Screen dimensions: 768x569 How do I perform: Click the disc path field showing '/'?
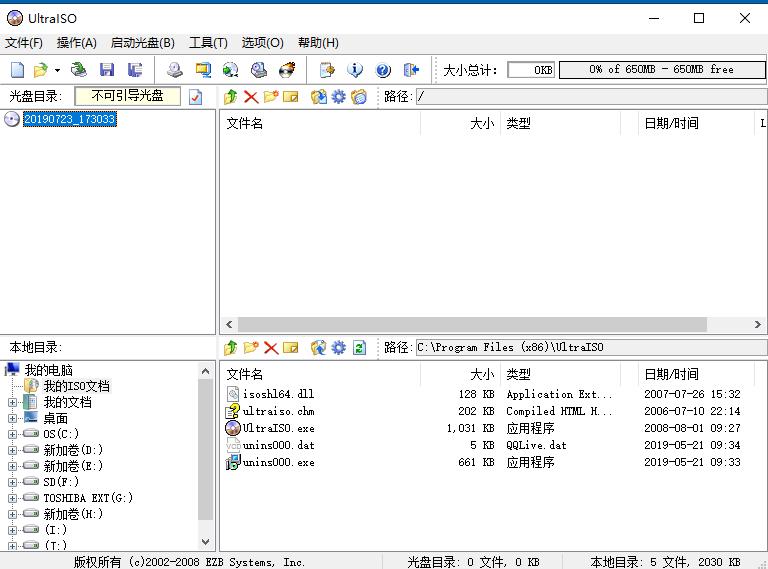(591, 96)
